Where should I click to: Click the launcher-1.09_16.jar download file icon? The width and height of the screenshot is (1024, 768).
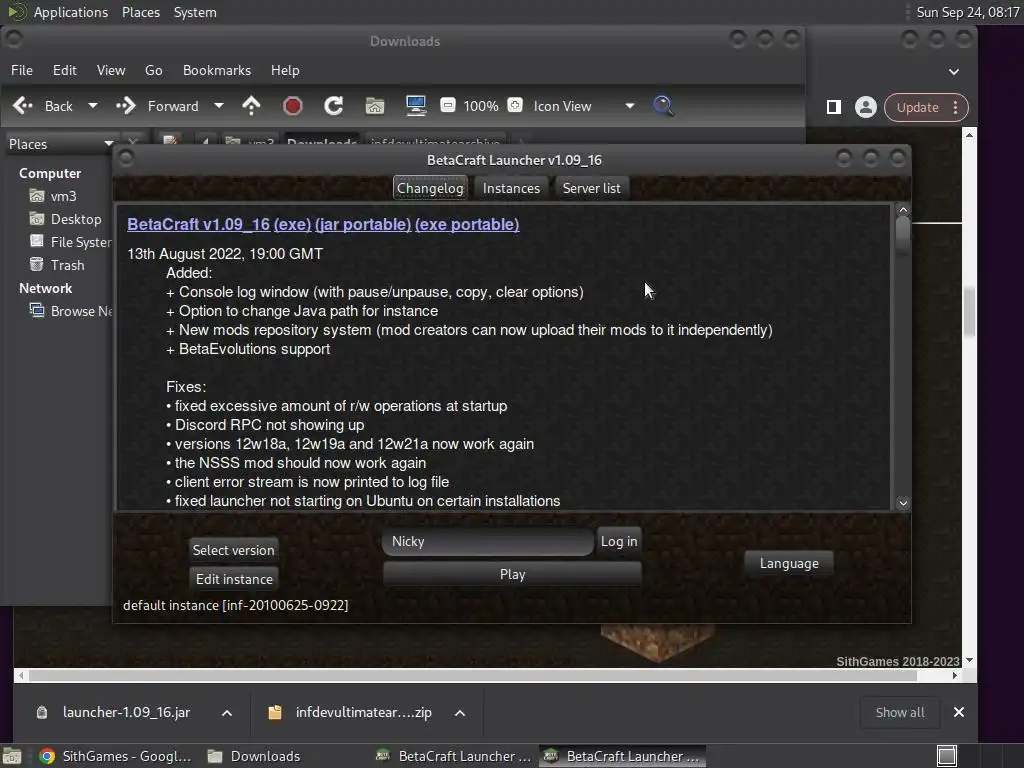click(x=42, y=712)
